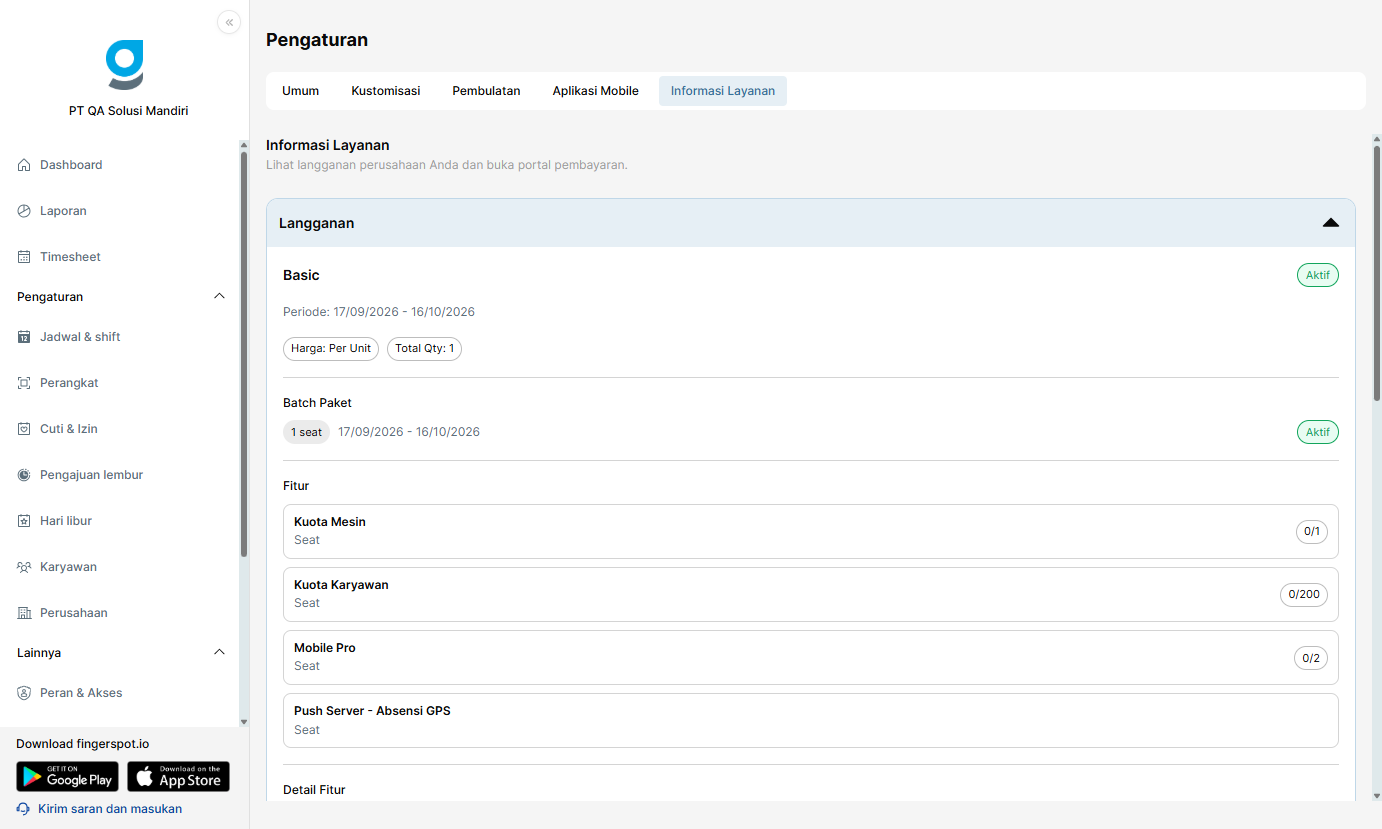Click the 1 seat badge
The height and width of the screenshot is (829, 1382).
(x=306, y=432)
